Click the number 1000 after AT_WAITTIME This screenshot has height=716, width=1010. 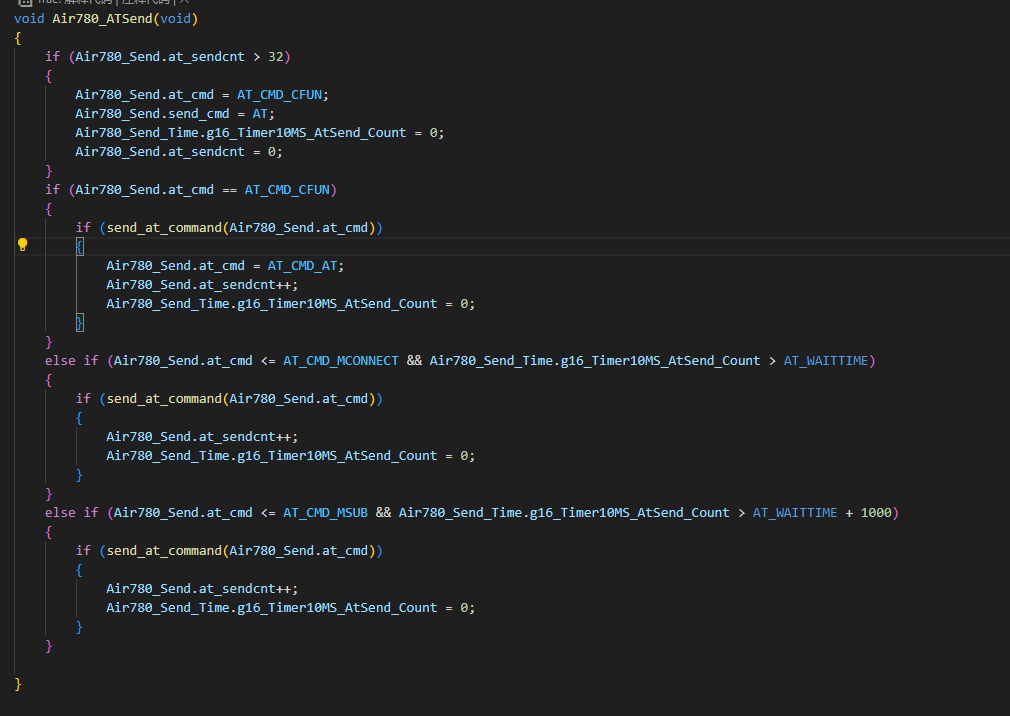tap(876, 513)
